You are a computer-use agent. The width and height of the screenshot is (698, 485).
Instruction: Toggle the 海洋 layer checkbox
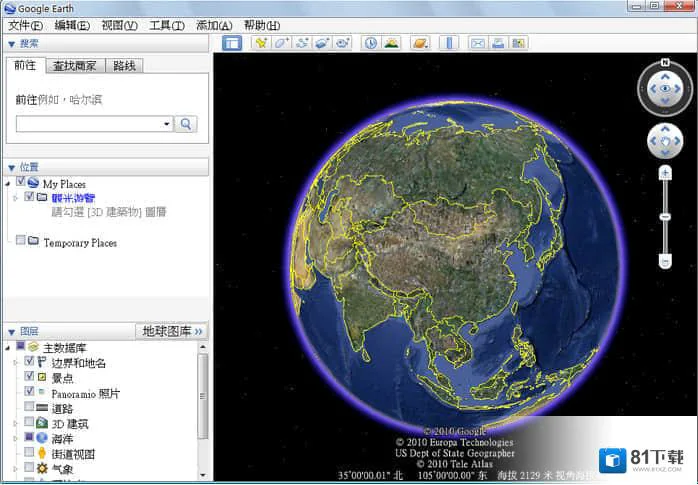[x=29, y=437]
